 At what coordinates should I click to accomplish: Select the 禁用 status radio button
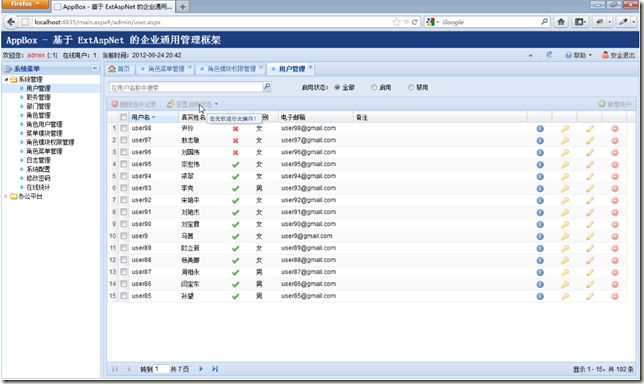(x=411, y=87)
